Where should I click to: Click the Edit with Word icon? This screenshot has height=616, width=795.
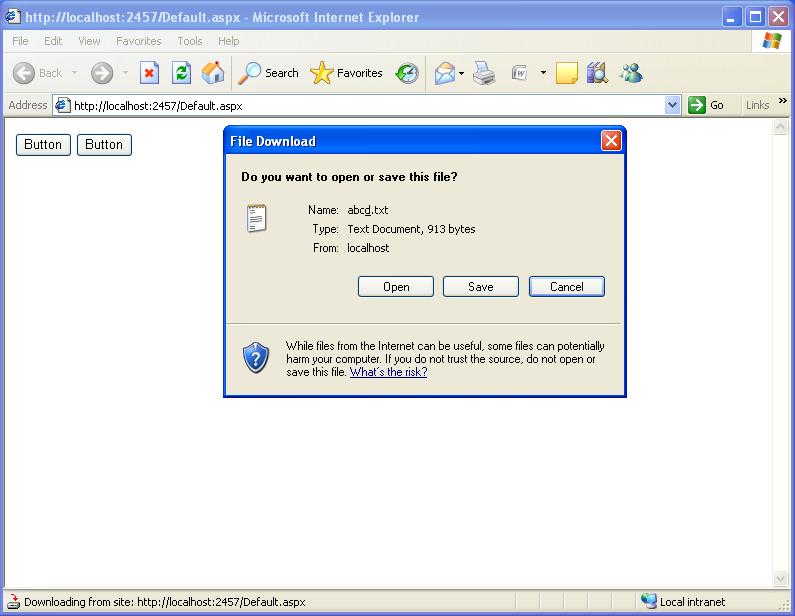(520, 73)
